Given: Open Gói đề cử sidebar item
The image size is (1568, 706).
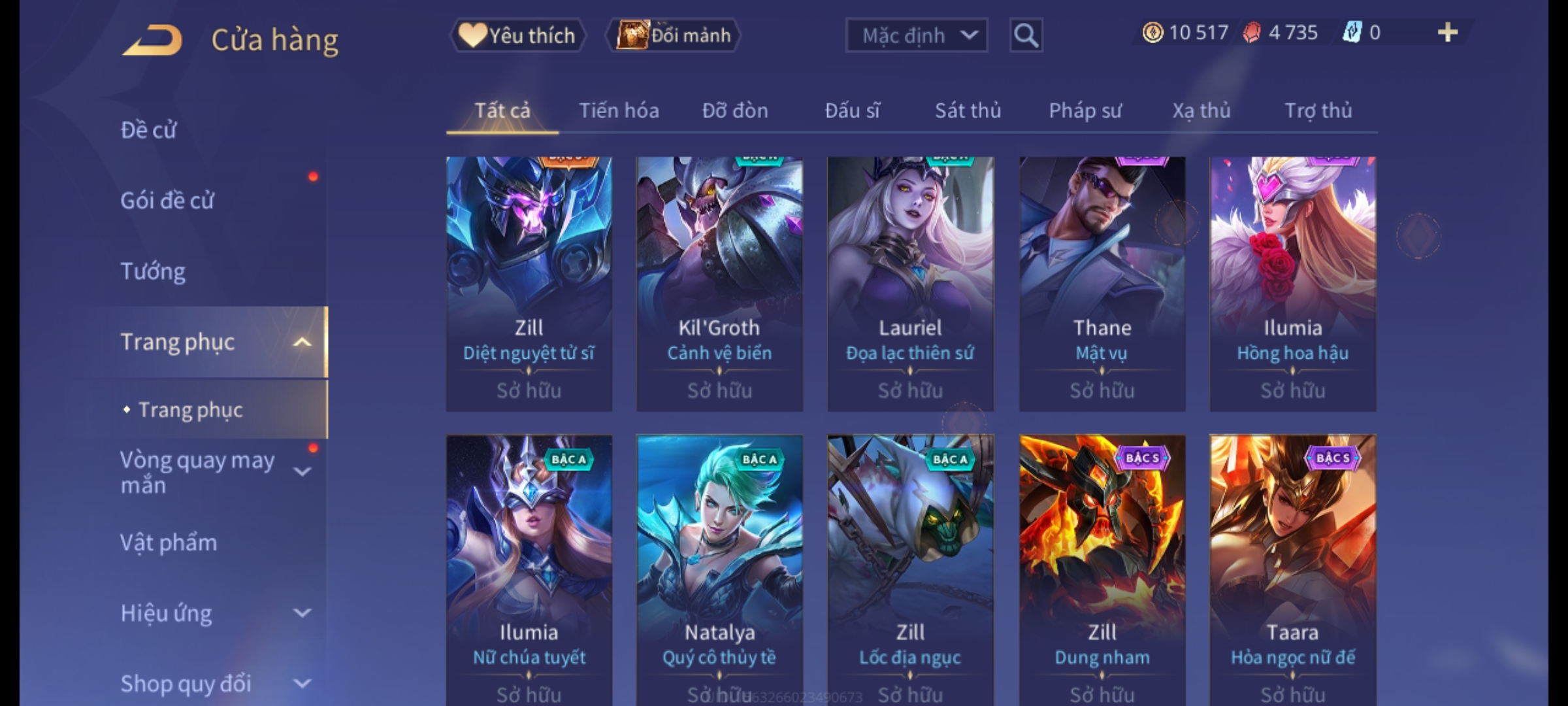Looking at the screenshot, I should (x=167, y=201).
